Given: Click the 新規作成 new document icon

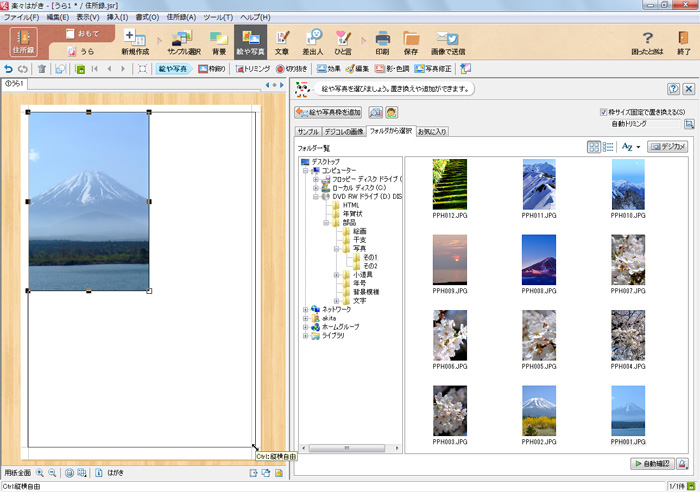Looking at the screenshot, I should coord(135,42).
